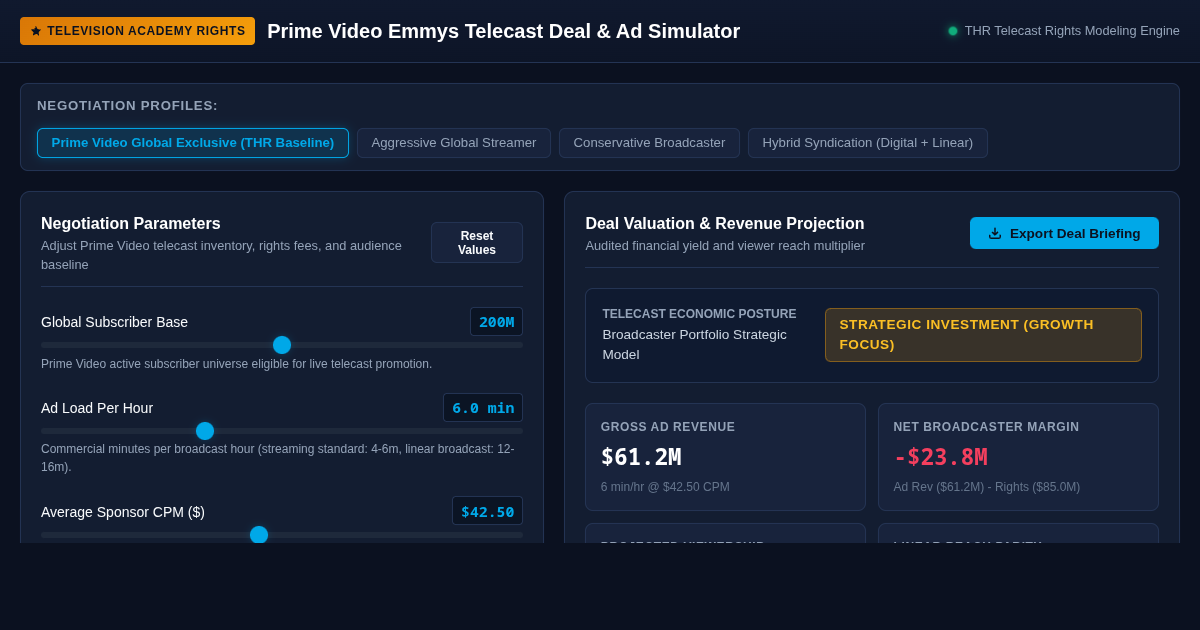Click the green status dot beside THR engine
Viewport: 1200px width, 630px height.
pos(953,31)
